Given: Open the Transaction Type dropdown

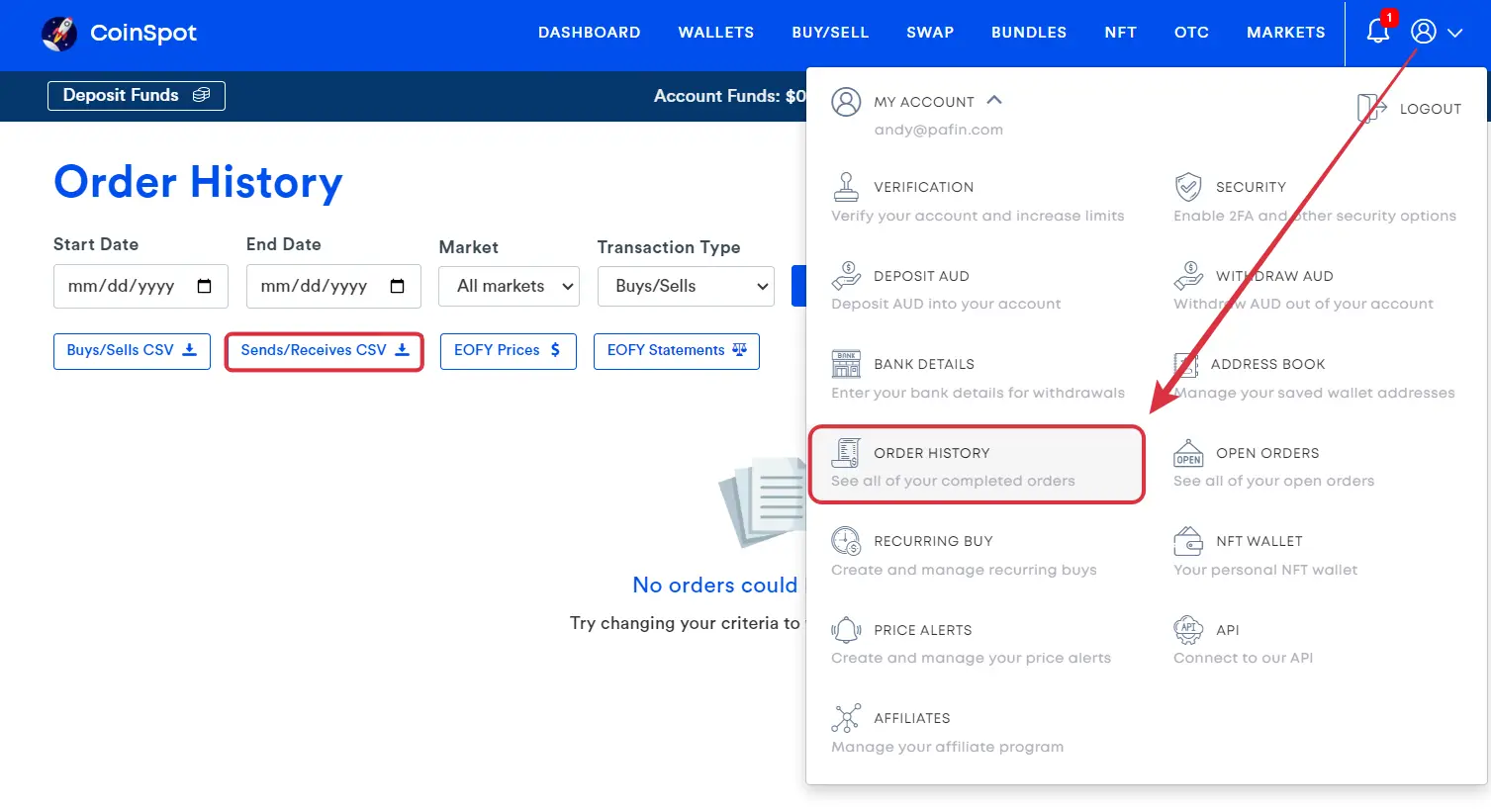Looking at the screenshot, I should pos(686,286).
